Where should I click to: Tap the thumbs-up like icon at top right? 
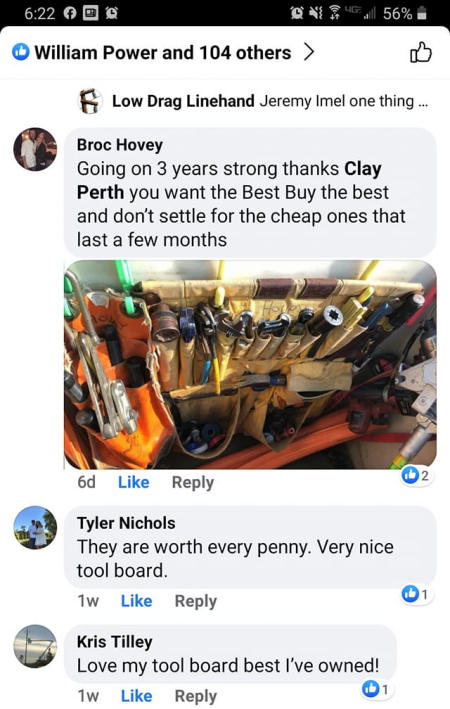421,52
